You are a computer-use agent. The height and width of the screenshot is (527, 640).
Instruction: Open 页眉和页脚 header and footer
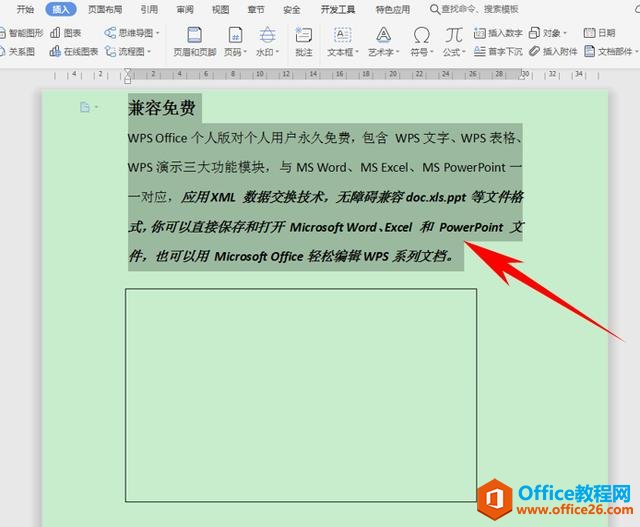[195, 42]
